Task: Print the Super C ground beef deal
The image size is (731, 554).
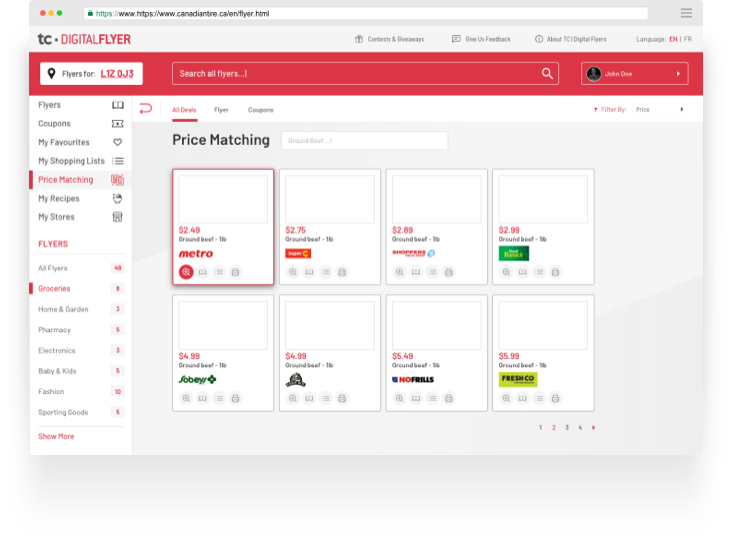Action: 342,272
